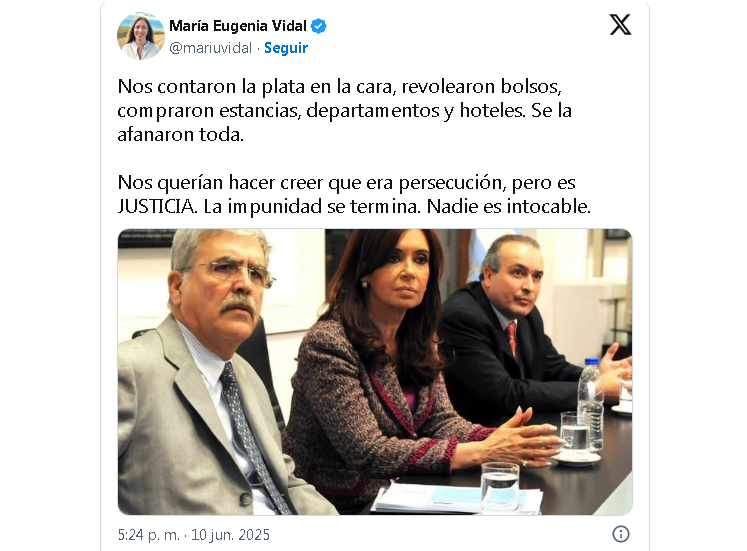
Task: Click the word JUSTICIA in the tweet
Action: tap(156, 207)
